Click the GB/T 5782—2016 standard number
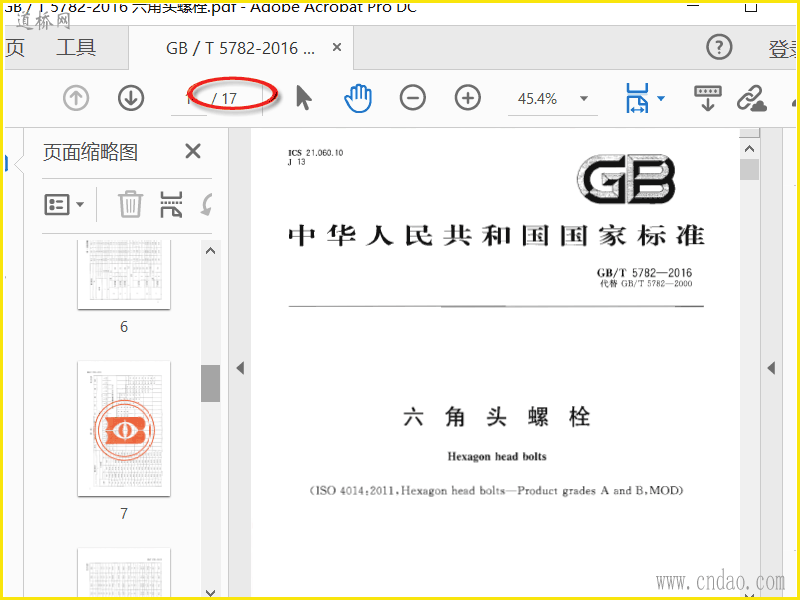The image size is (800, 600). coord(644,272)
